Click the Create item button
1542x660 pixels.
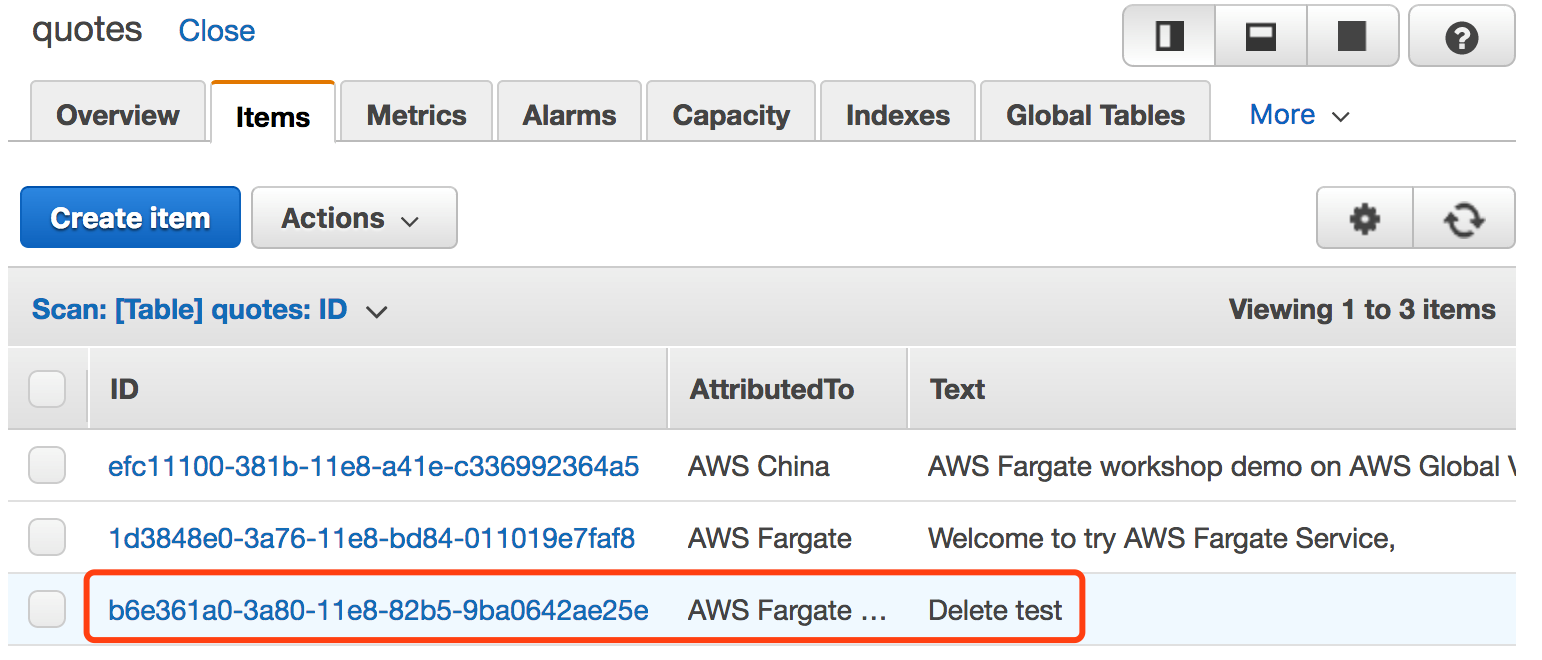tap(130, 218)
